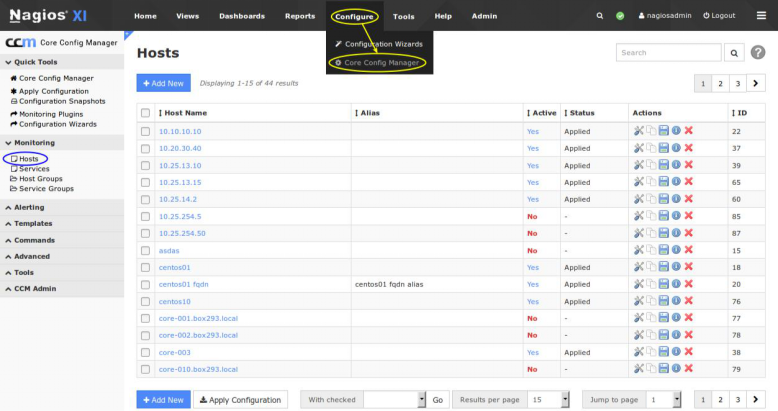Image resolution: width=778 pixels, height=411 pixels.
Task: Click the copy icon for host 10.20.30.40
Action: tap(651, 148)
